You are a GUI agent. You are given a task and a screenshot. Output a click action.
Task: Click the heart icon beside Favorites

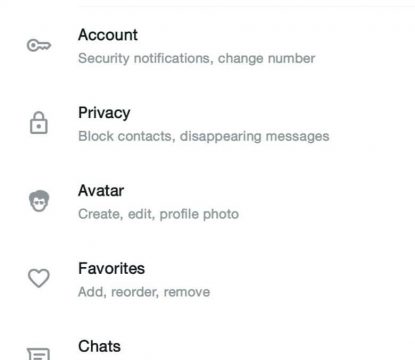(39, 278)
